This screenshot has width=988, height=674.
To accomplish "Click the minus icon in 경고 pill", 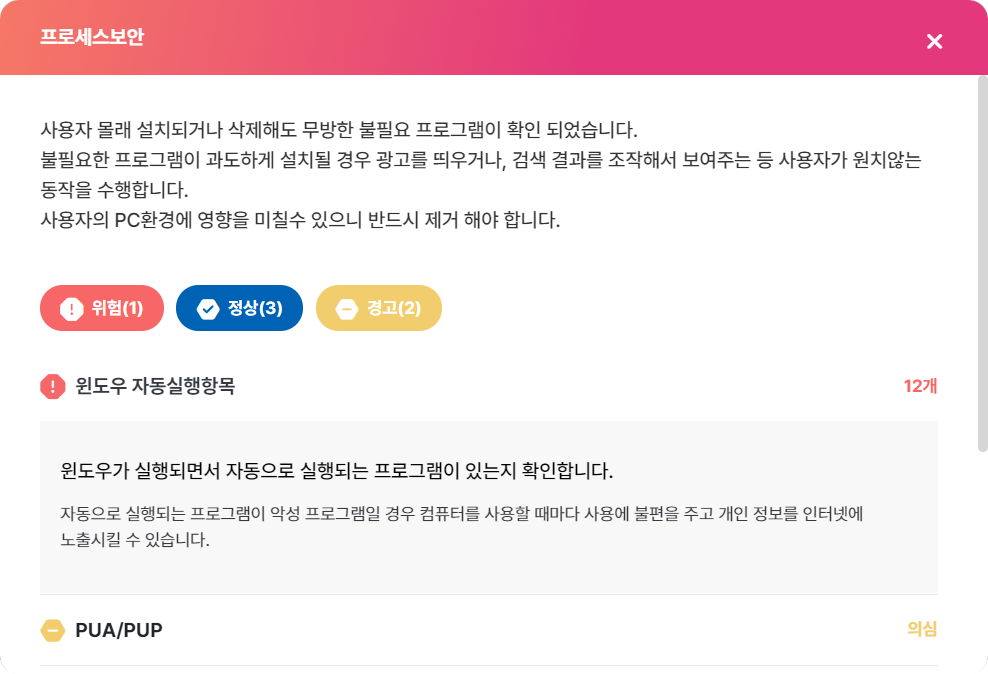I will pyautogui.click(x=346, y=309).
